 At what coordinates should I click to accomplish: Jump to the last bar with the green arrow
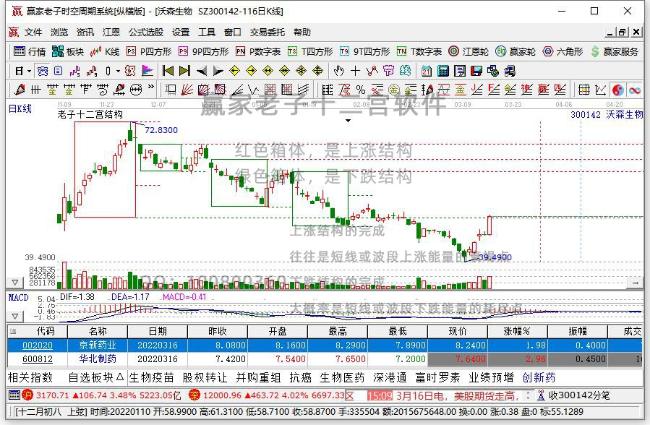click(184, 71)
